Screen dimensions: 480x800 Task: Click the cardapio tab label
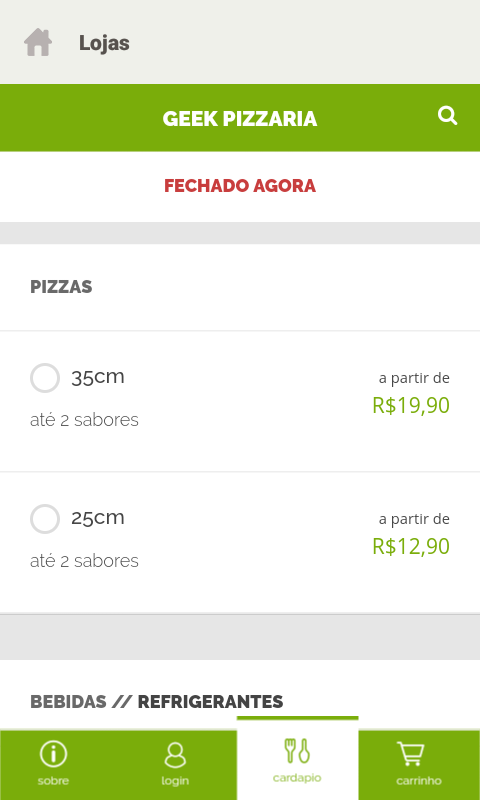pyautogui.click(x=297, y=779)
